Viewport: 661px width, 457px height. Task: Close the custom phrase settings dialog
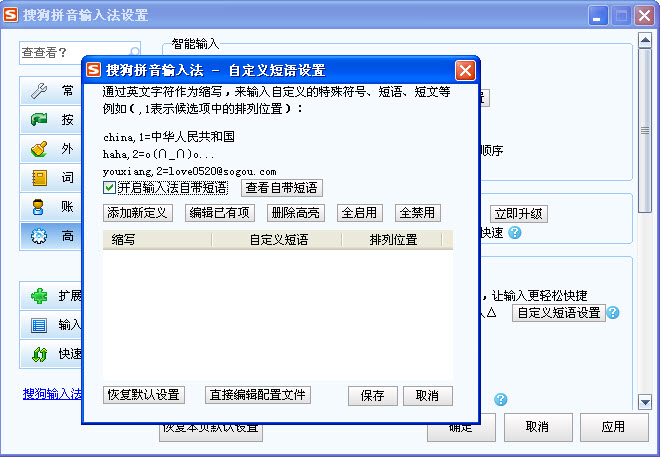coord(465,70)
